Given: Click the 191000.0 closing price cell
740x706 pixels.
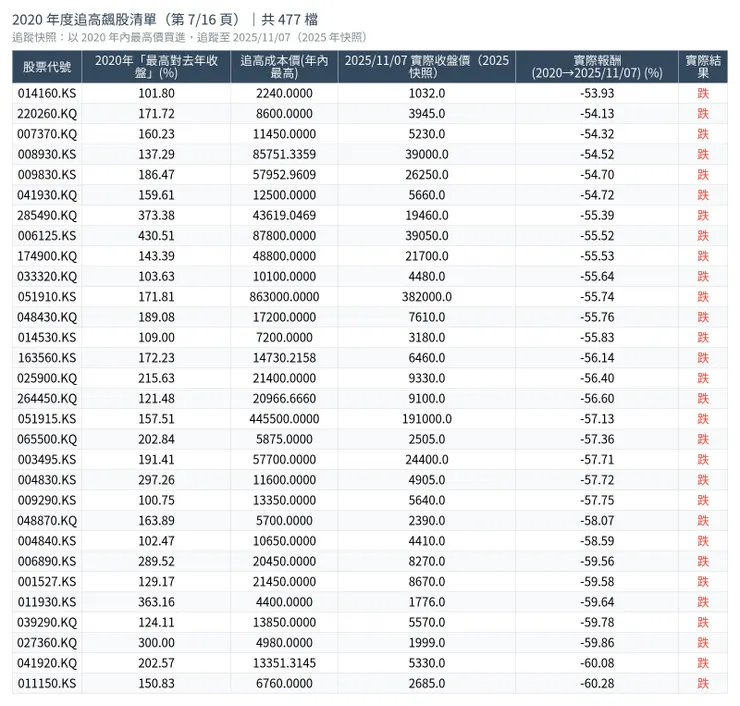Looking at the screenshot, I should 427,419.
